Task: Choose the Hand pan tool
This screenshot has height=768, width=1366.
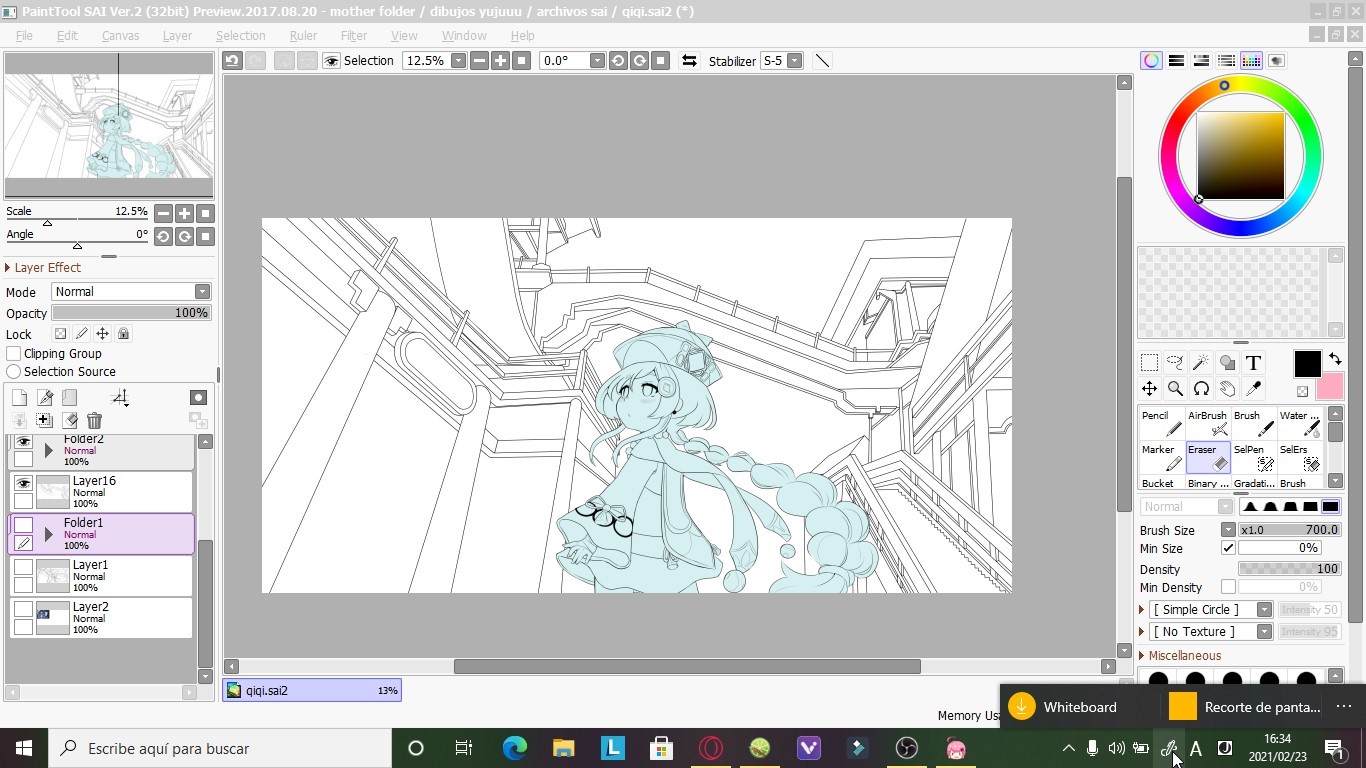Action: 1227,389
